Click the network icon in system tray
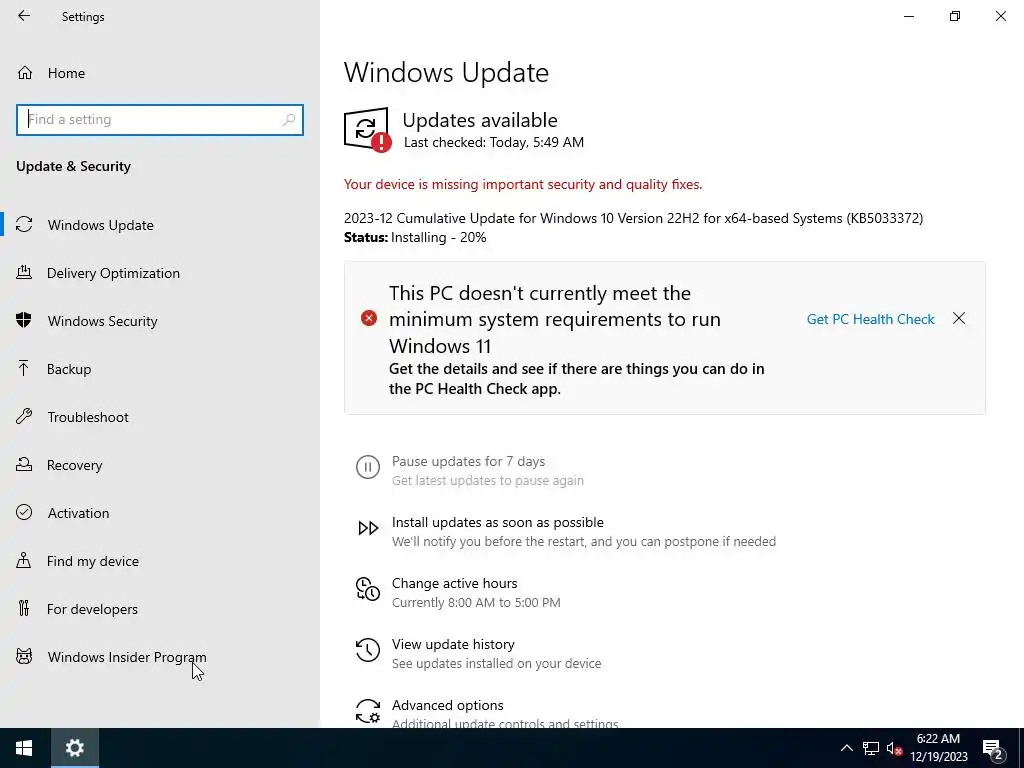 point(871,748)
